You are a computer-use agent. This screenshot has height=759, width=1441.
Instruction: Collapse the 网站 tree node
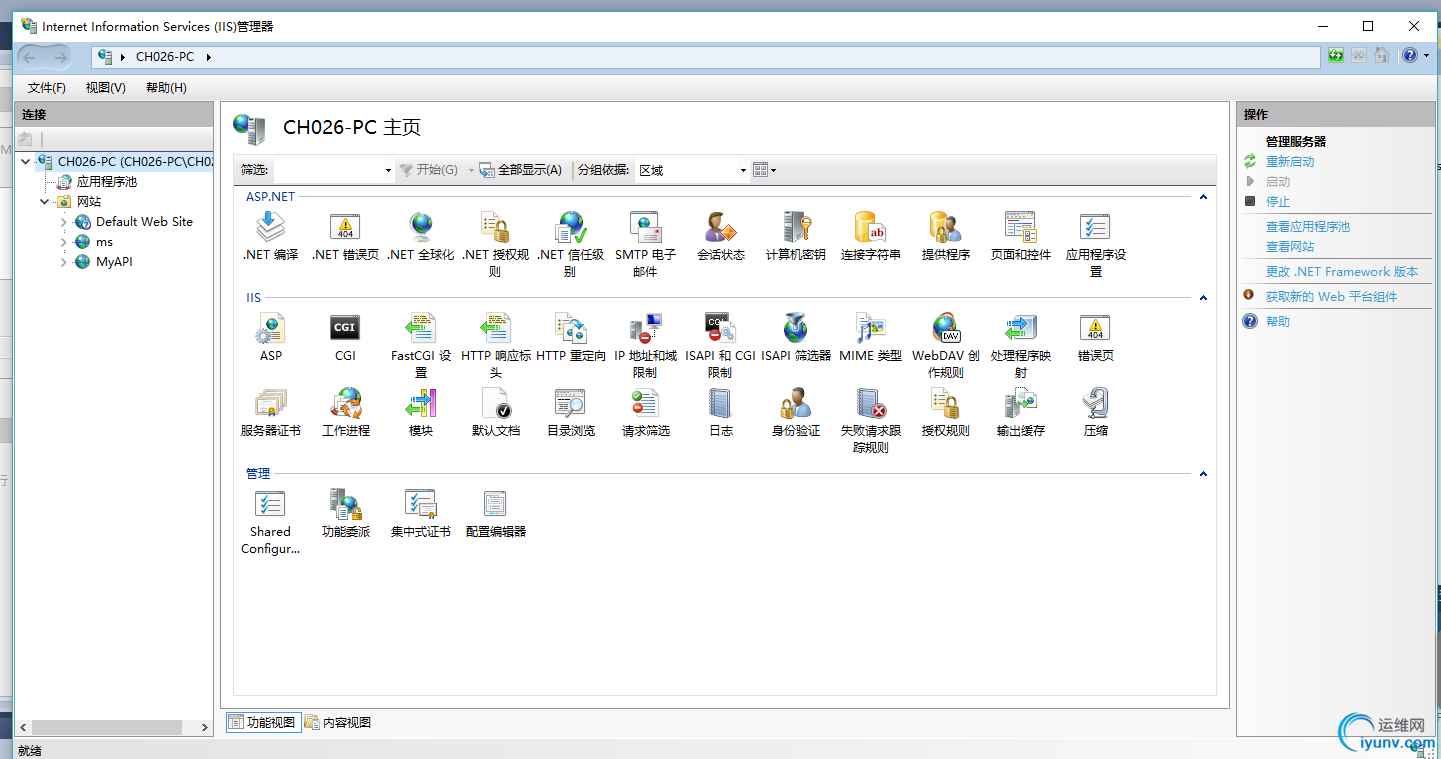(45, 201)
